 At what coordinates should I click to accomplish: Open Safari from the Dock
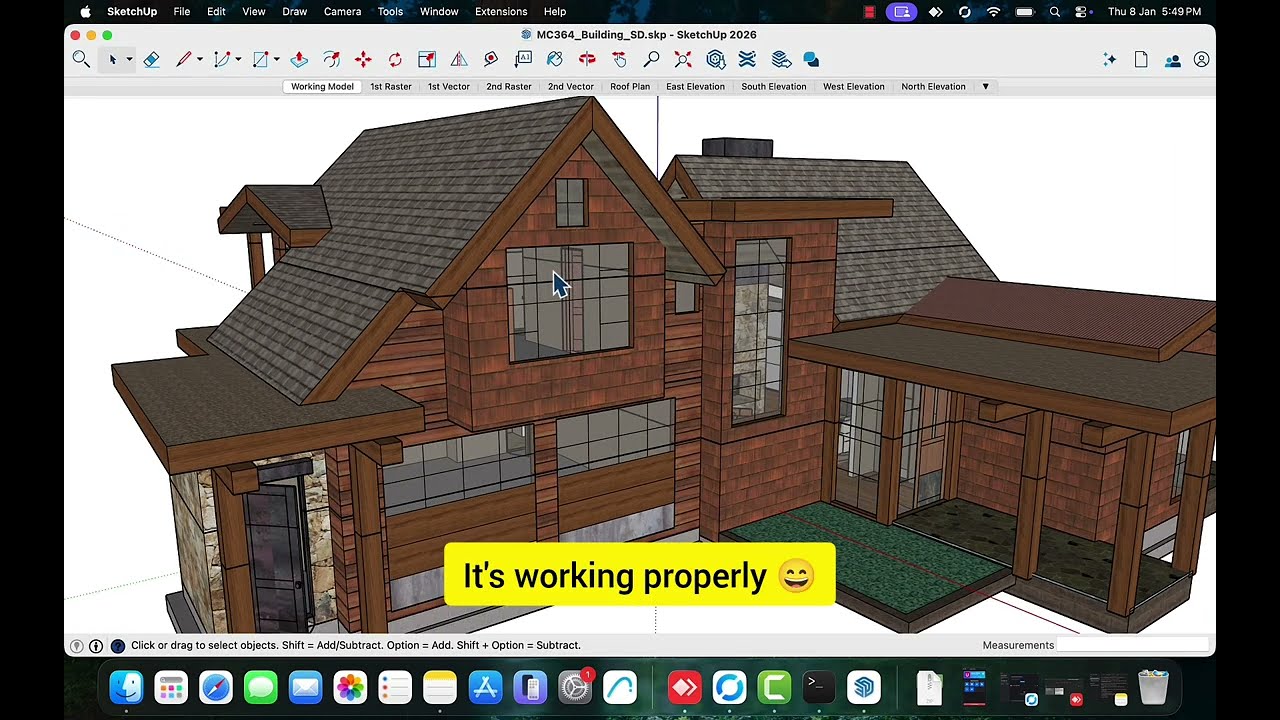[x=216, y=687]
